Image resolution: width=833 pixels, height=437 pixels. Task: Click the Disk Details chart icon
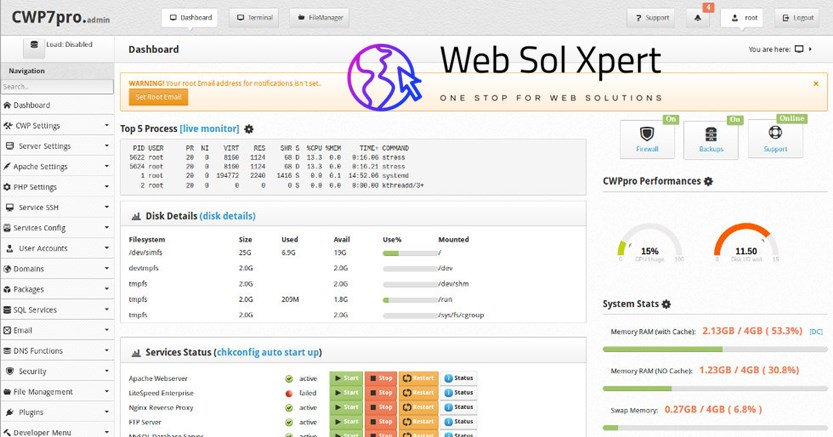136,216
